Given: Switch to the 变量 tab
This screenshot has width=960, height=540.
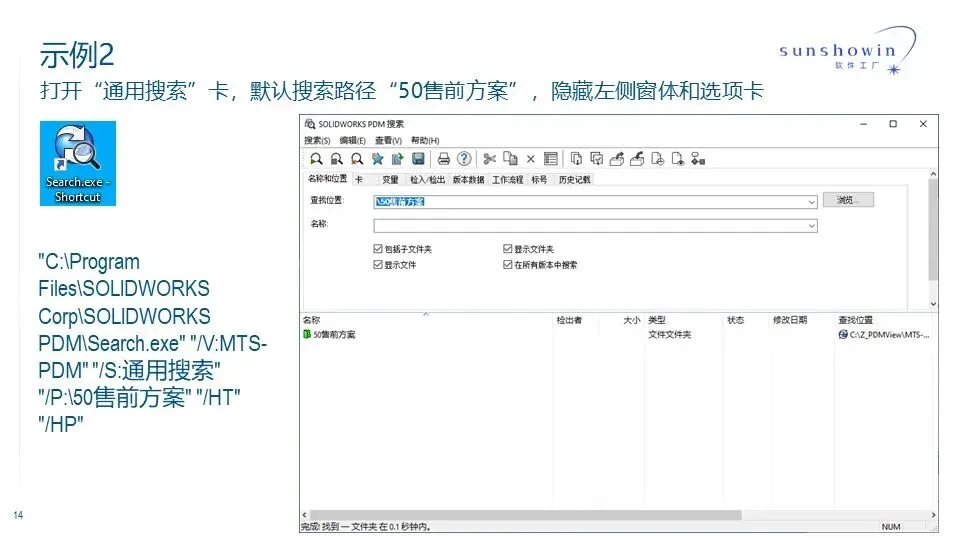Looking at the screenshot, I should click(x=390, y=179).
